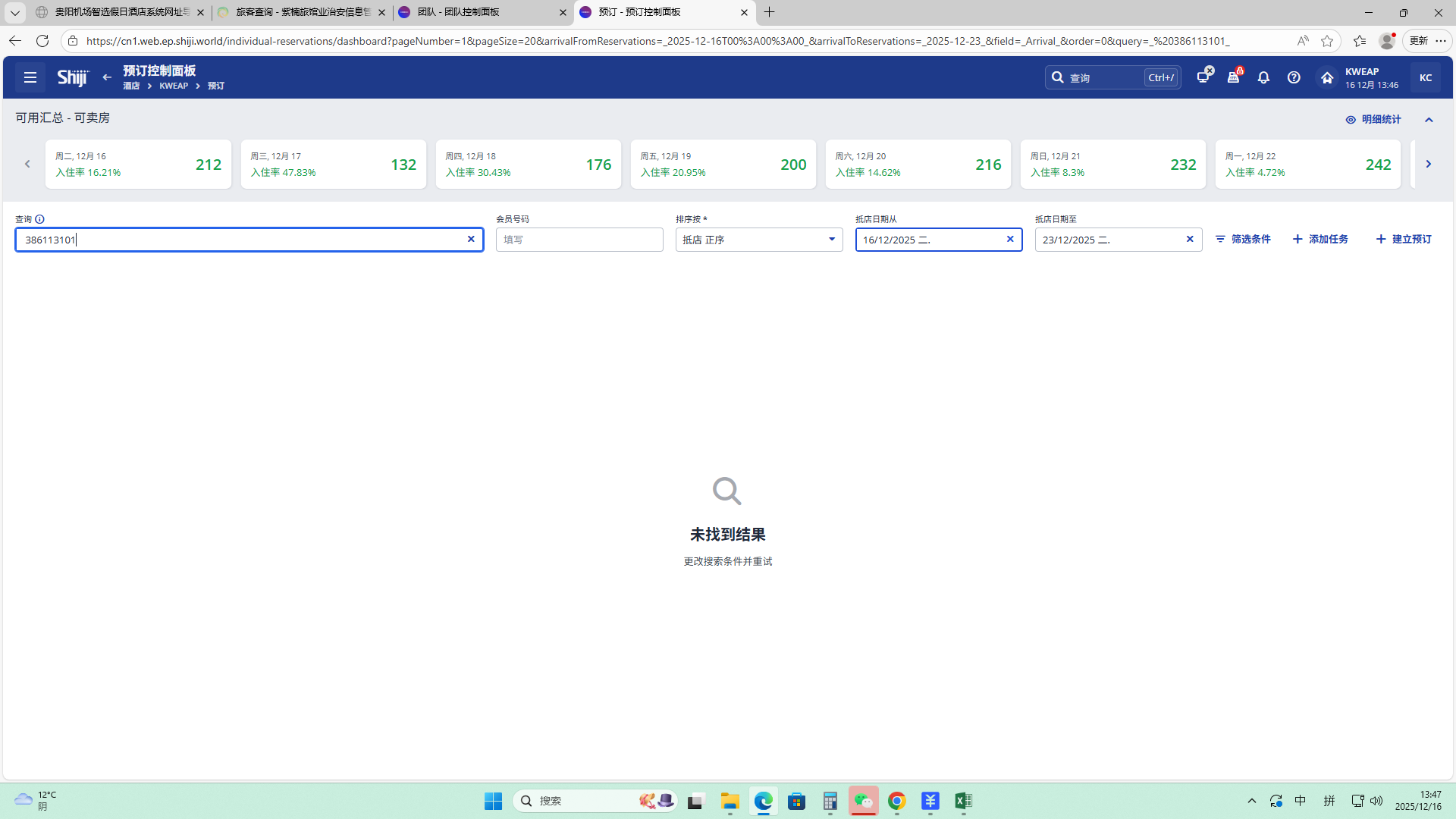Expand the 排序按 sort dropdown
1456x819 pixels.
[758, 240]
